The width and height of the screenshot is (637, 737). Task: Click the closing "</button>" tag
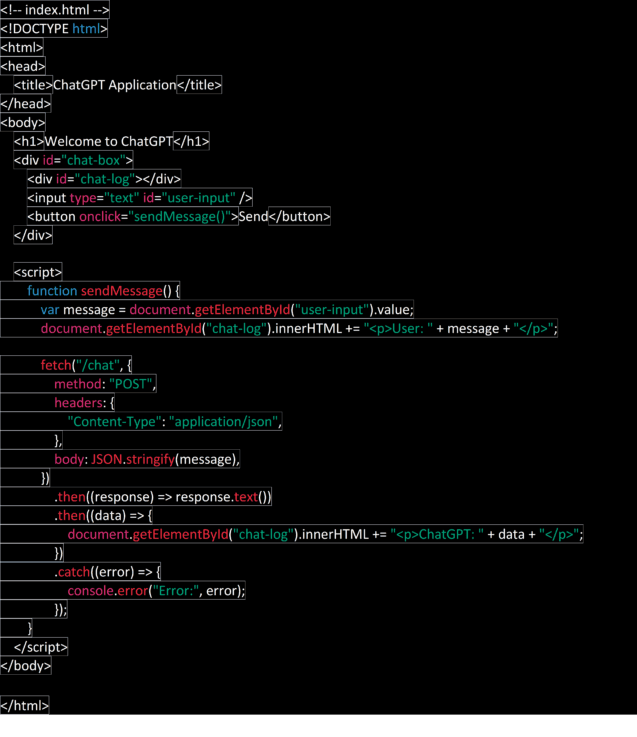click(299, 217)
